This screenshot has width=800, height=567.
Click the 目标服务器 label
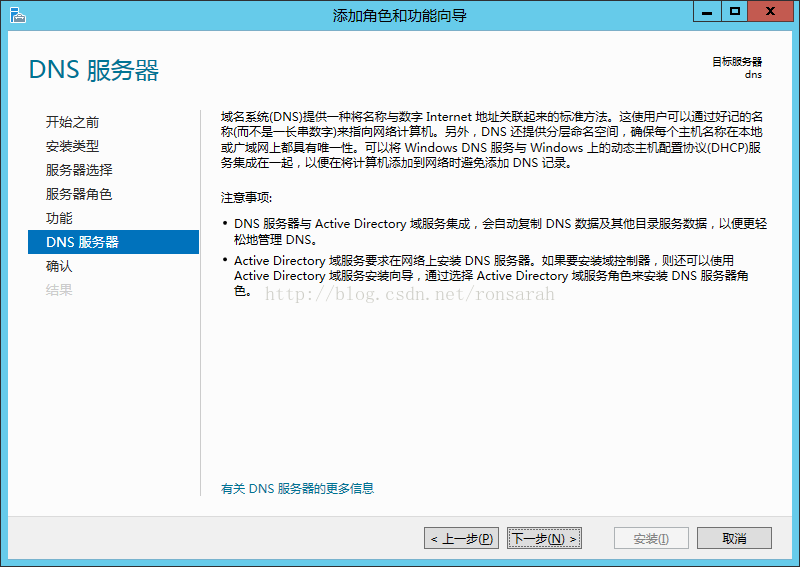pyautogui.click(x=737, y=62)
